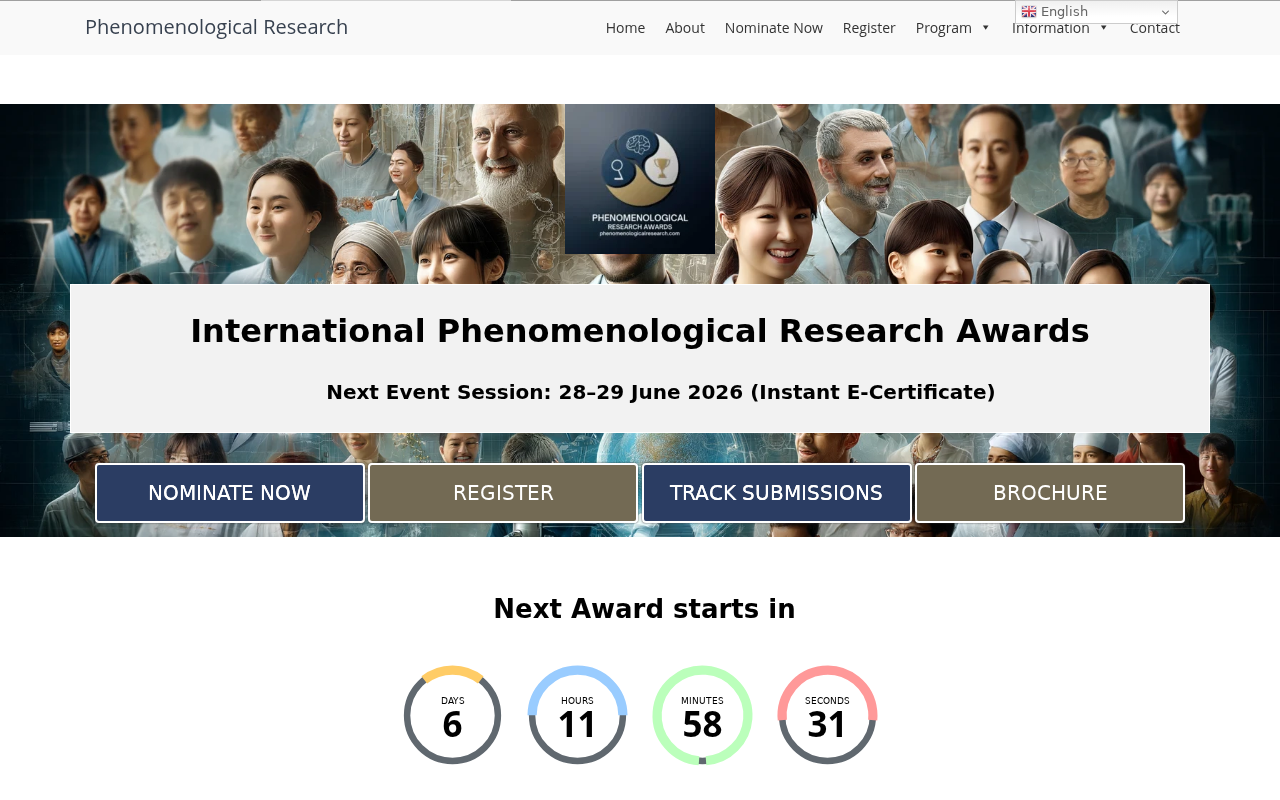Click the International Phenomenological Research Awards heading
Screen dimensions: 1280x800
[640, 331]
